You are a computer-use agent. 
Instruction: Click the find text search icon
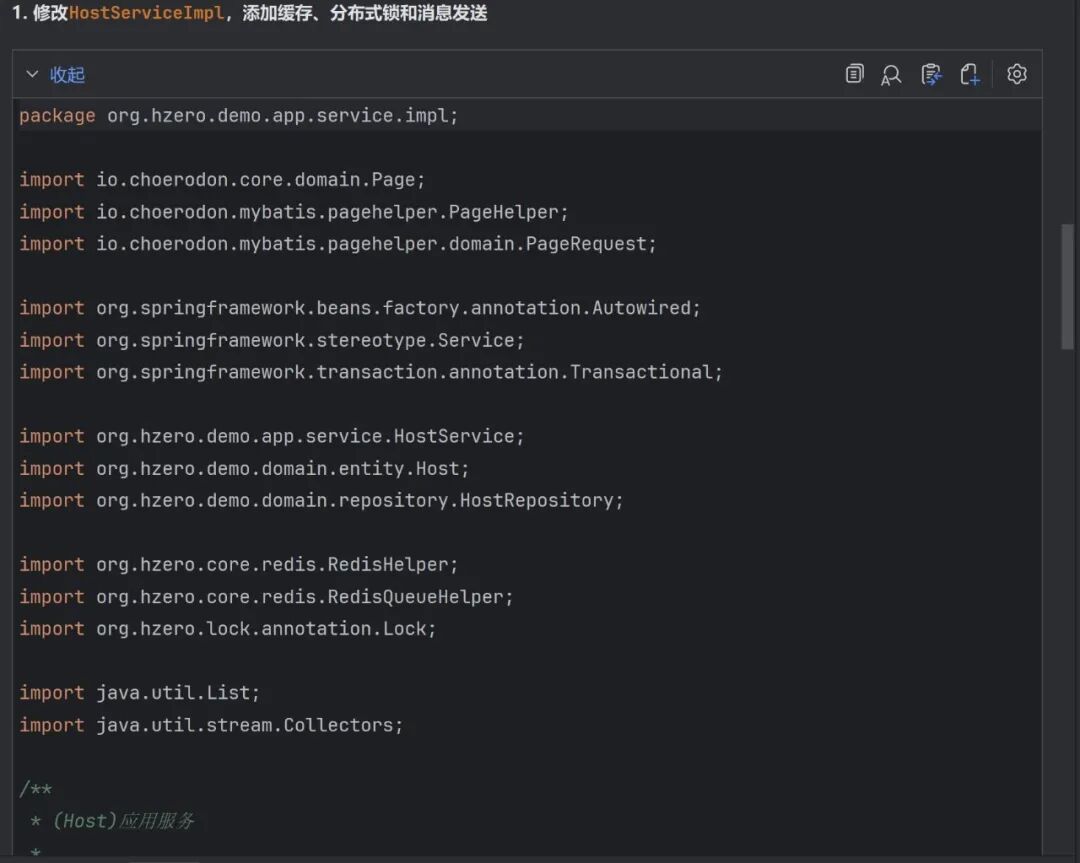click(x=891, y=74)
